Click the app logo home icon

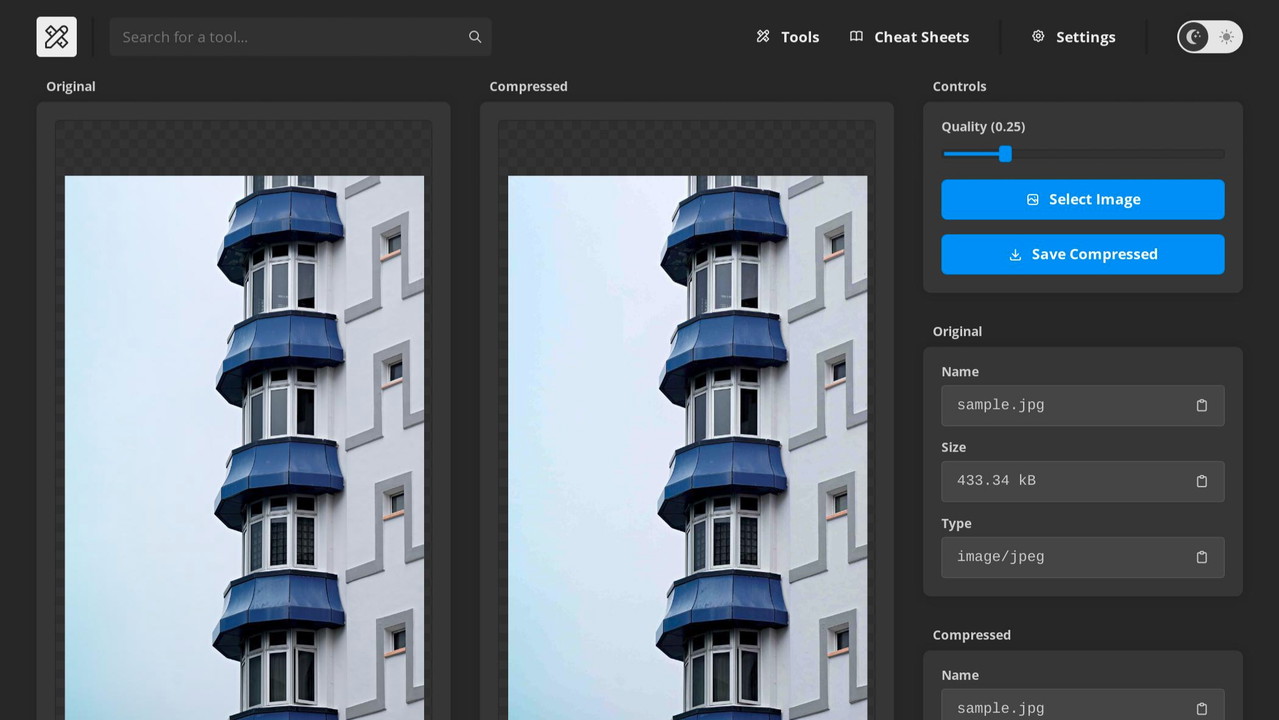pos(57,37)
